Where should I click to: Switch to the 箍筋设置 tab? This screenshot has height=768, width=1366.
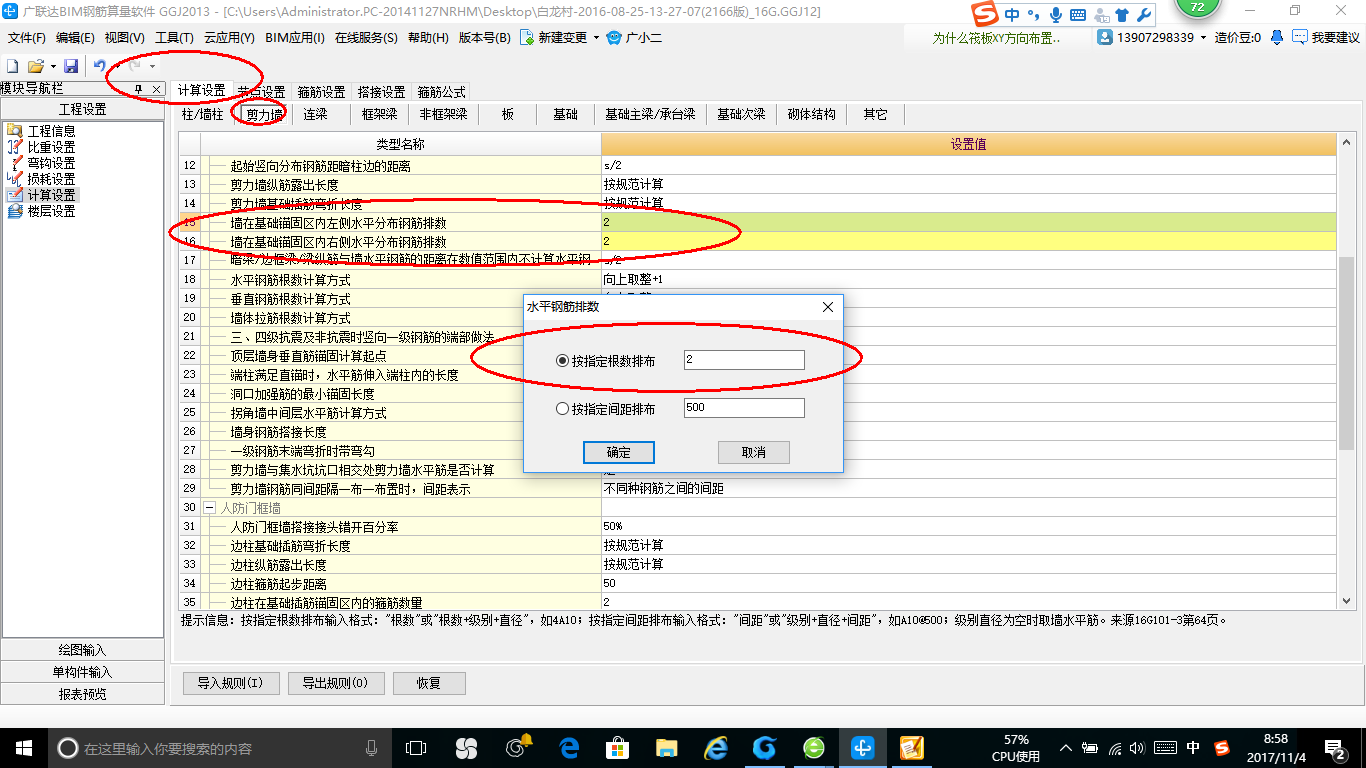tap(321, 92)
